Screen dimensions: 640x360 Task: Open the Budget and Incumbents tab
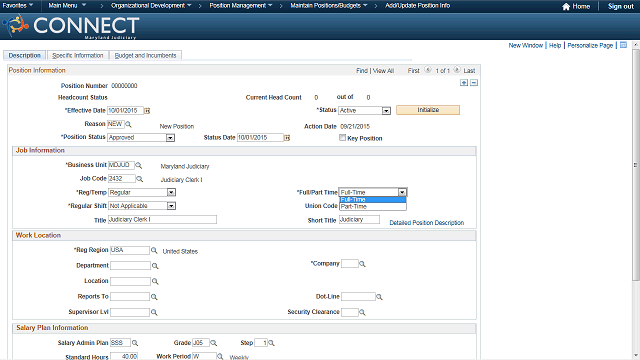[145, 56]
